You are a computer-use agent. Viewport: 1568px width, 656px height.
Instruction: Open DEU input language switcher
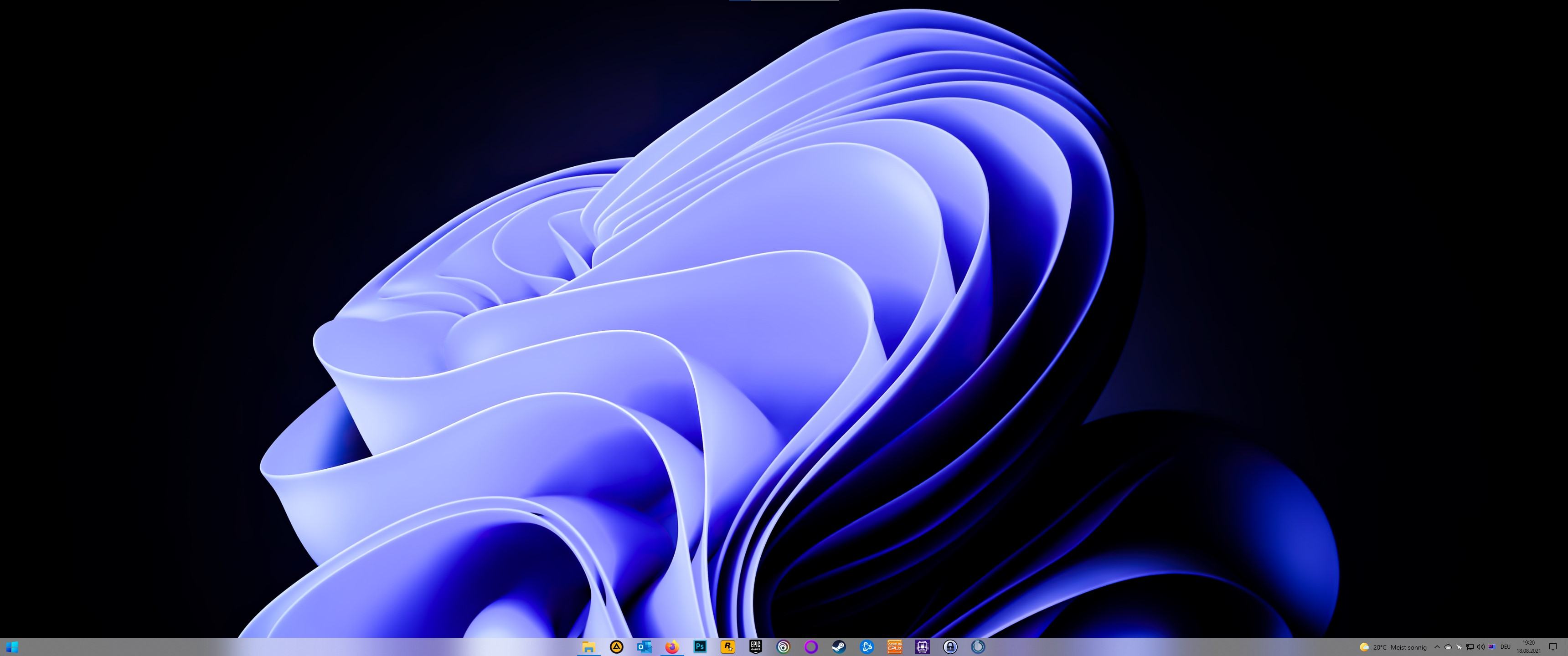click(x=1505, y=647)
